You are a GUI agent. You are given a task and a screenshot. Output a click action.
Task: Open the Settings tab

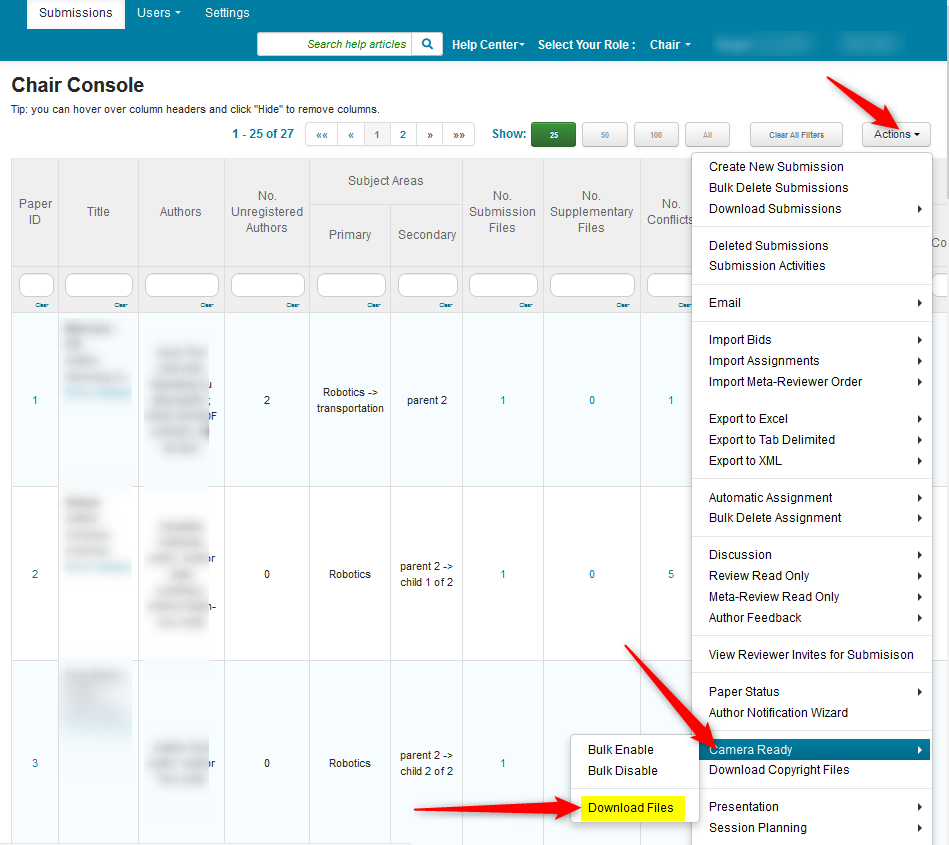pos(227,13)
